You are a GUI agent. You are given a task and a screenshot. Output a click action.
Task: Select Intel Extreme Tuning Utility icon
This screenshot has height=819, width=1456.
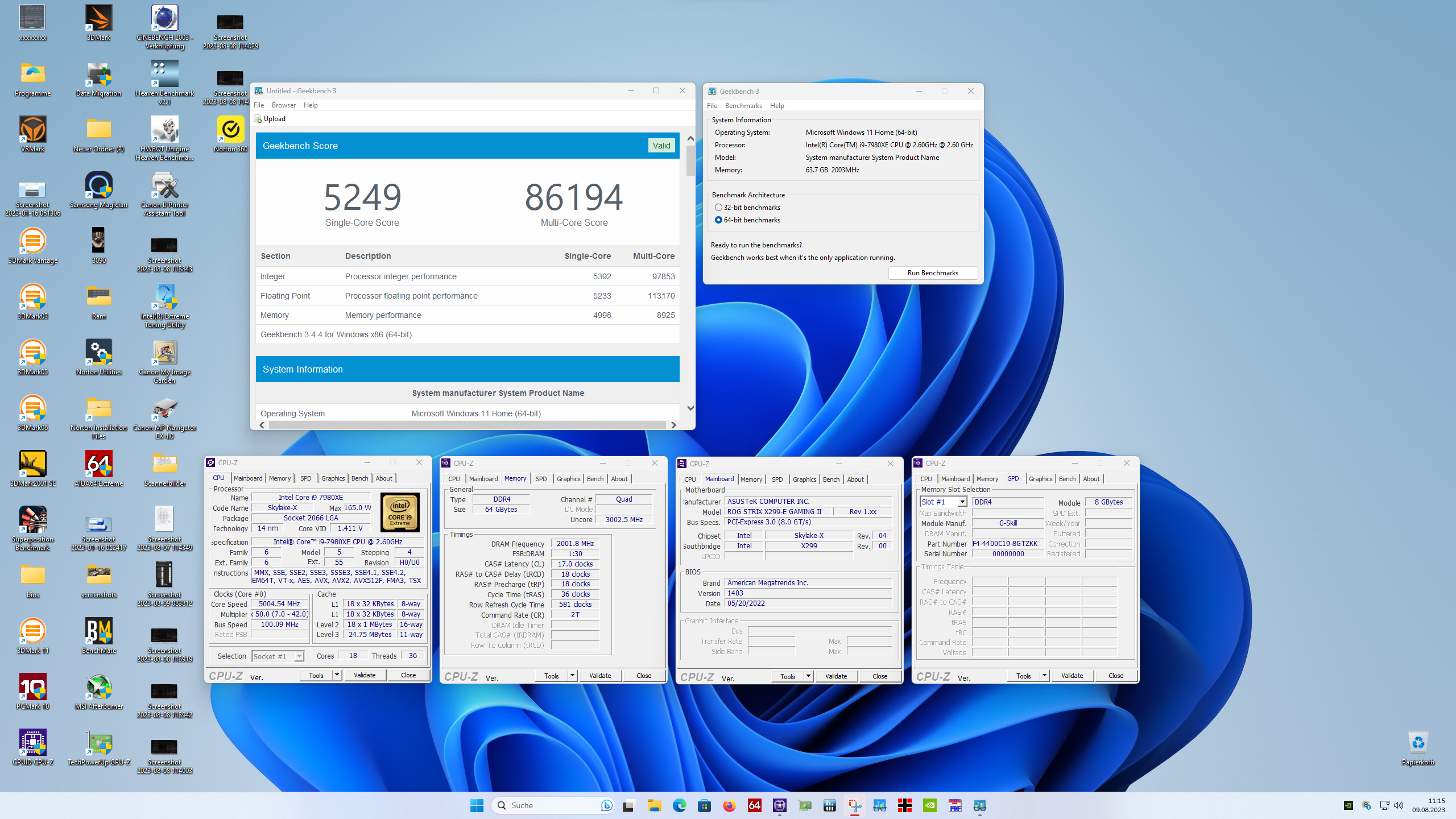[x=164, y=305]
